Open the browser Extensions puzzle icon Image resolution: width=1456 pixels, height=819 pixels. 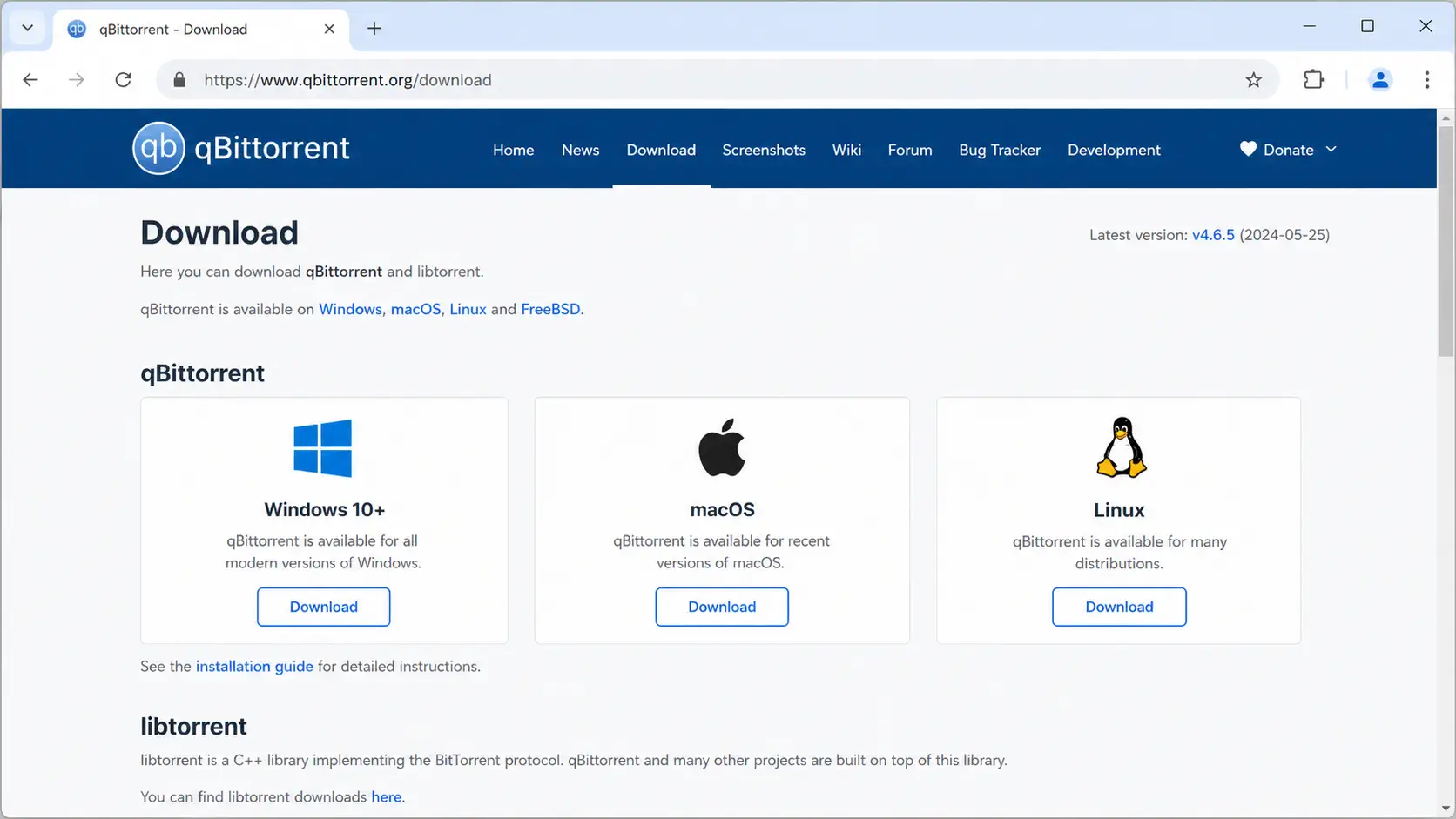click(x=1313, y=80)
